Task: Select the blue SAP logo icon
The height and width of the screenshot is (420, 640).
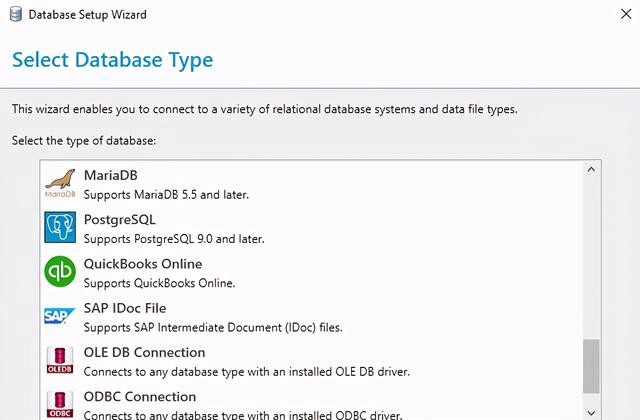Action: 60,316
